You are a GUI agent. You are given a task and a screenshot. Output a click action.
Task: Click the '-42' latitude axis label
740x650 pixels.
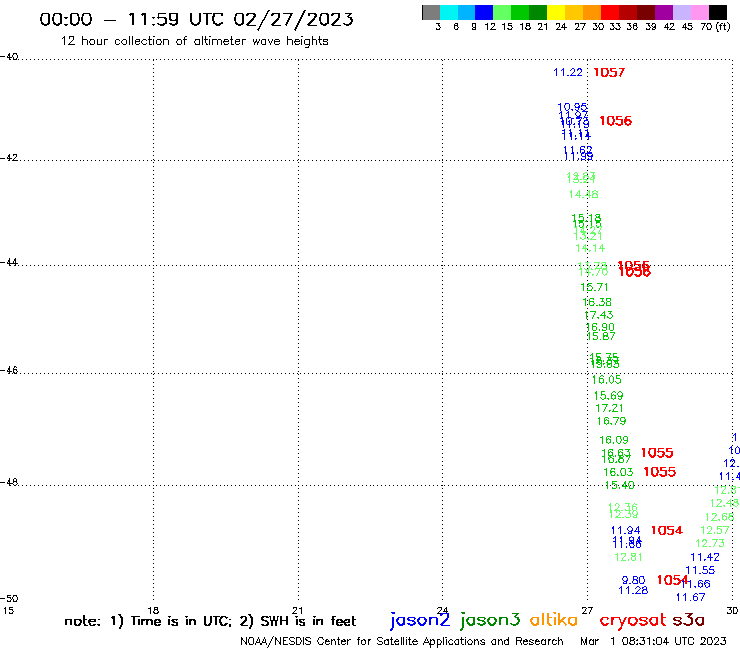(x=9, y=157)
